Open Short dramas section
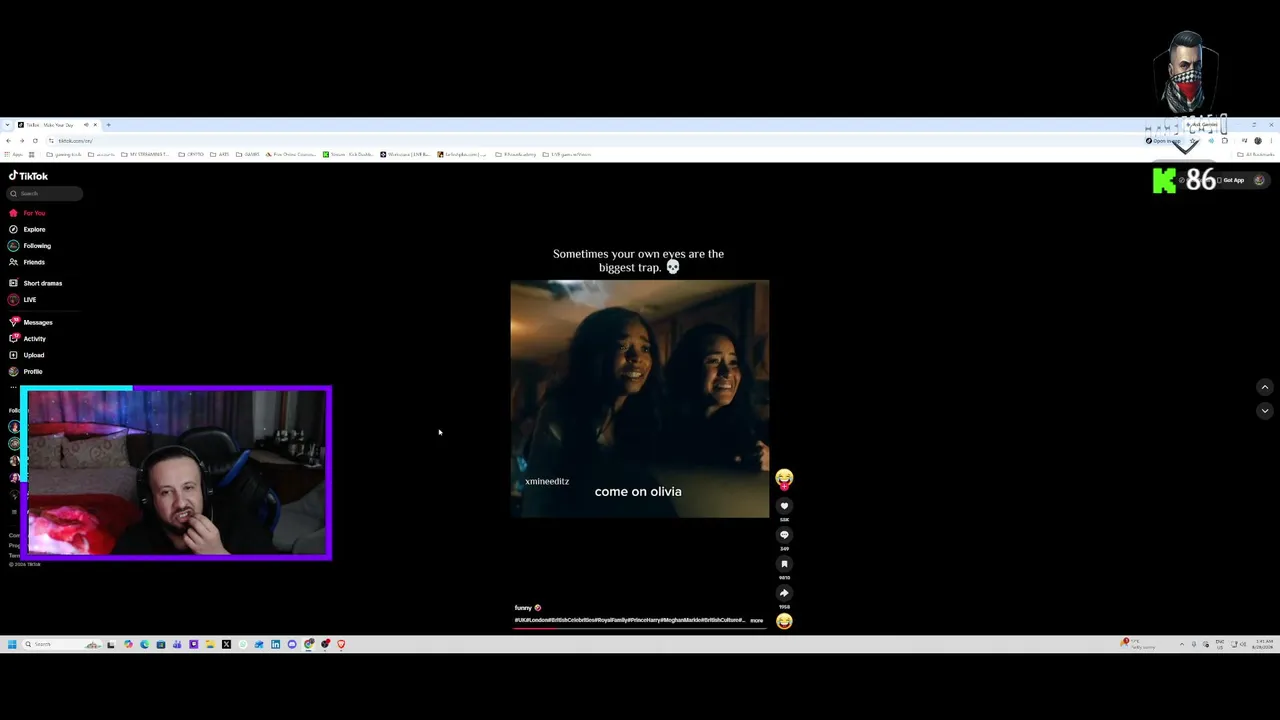The image size is (1280, 720). [x=36, y=283]
